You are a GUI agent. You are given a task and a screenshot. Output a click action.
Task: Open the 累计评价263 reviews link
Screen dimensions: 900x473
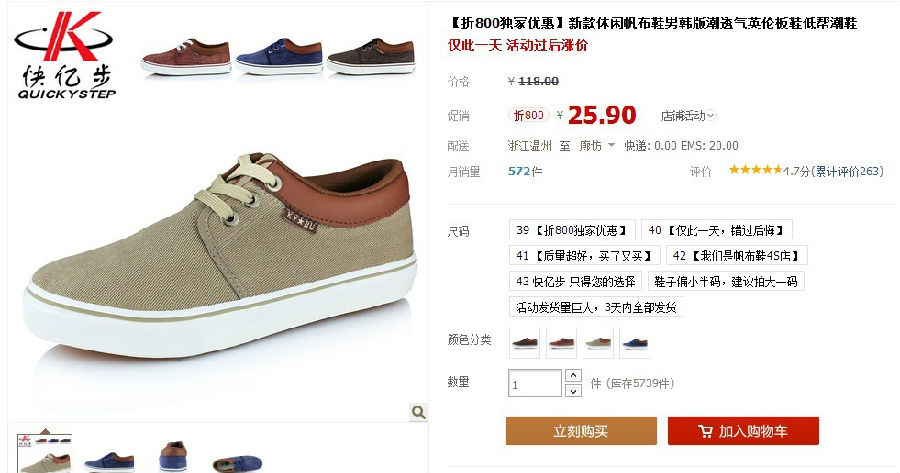[847, 171]
